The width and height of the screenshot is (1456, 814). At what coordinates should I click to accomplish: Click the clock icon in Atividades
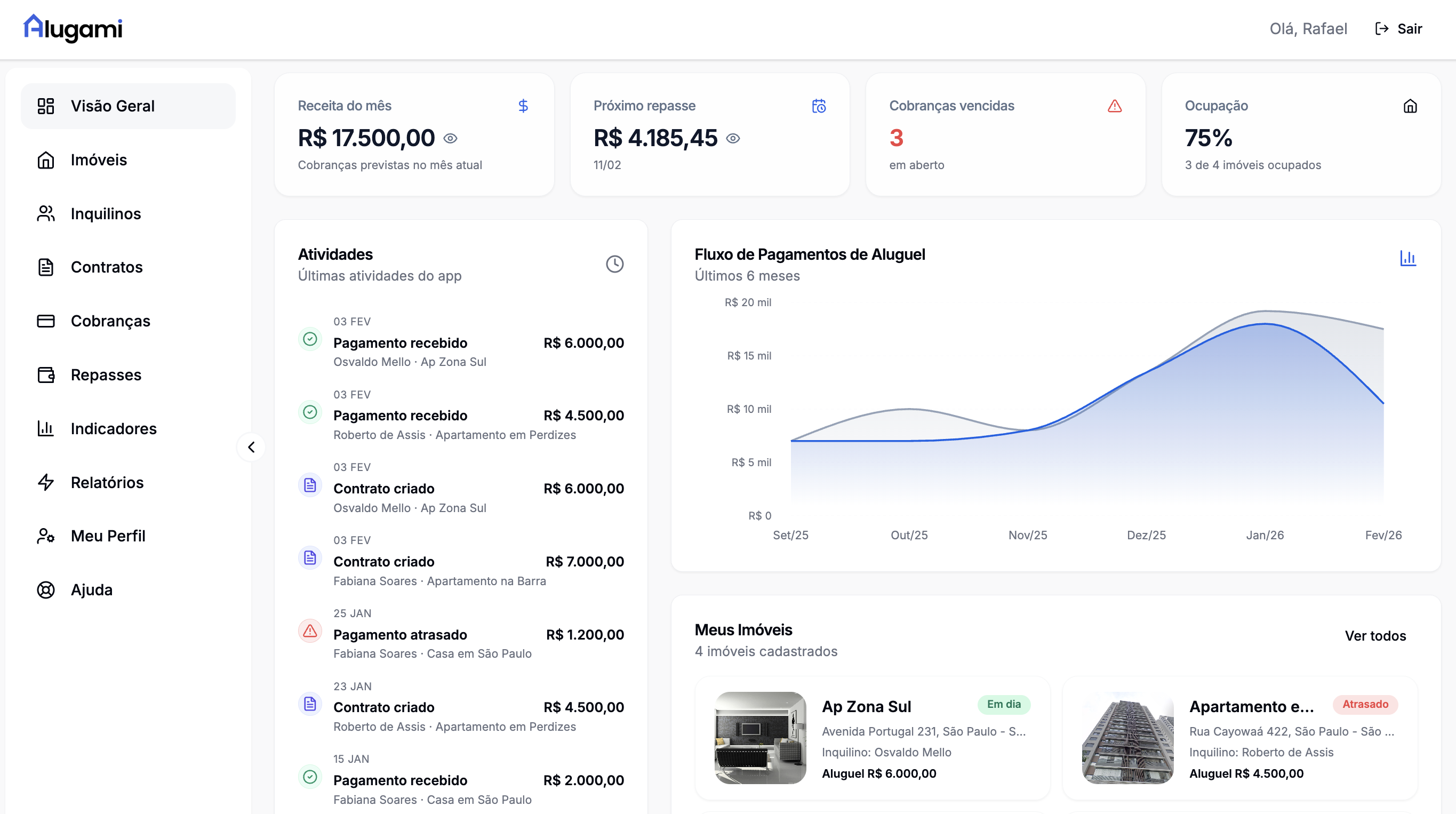pos(614,264)
